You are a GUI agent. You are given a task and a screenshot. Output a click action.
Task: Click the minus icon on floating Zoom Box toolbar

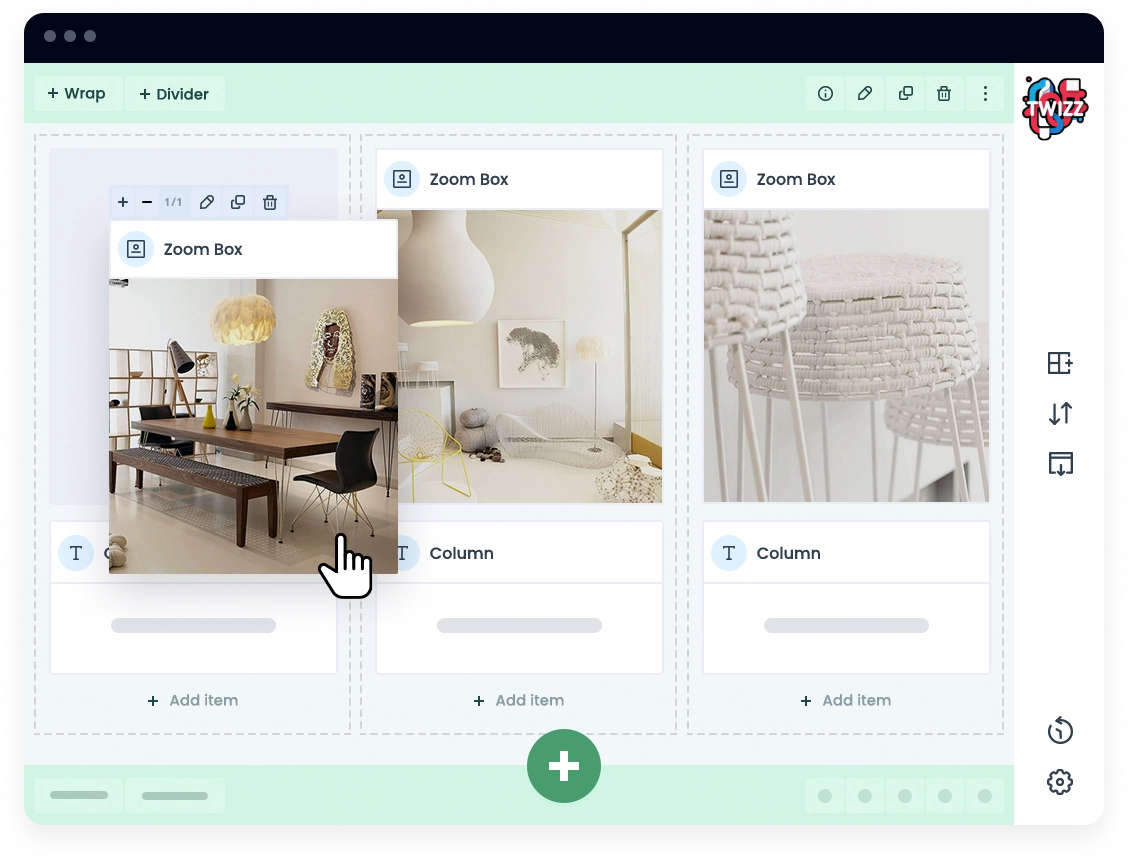click(x=147, y=202)
